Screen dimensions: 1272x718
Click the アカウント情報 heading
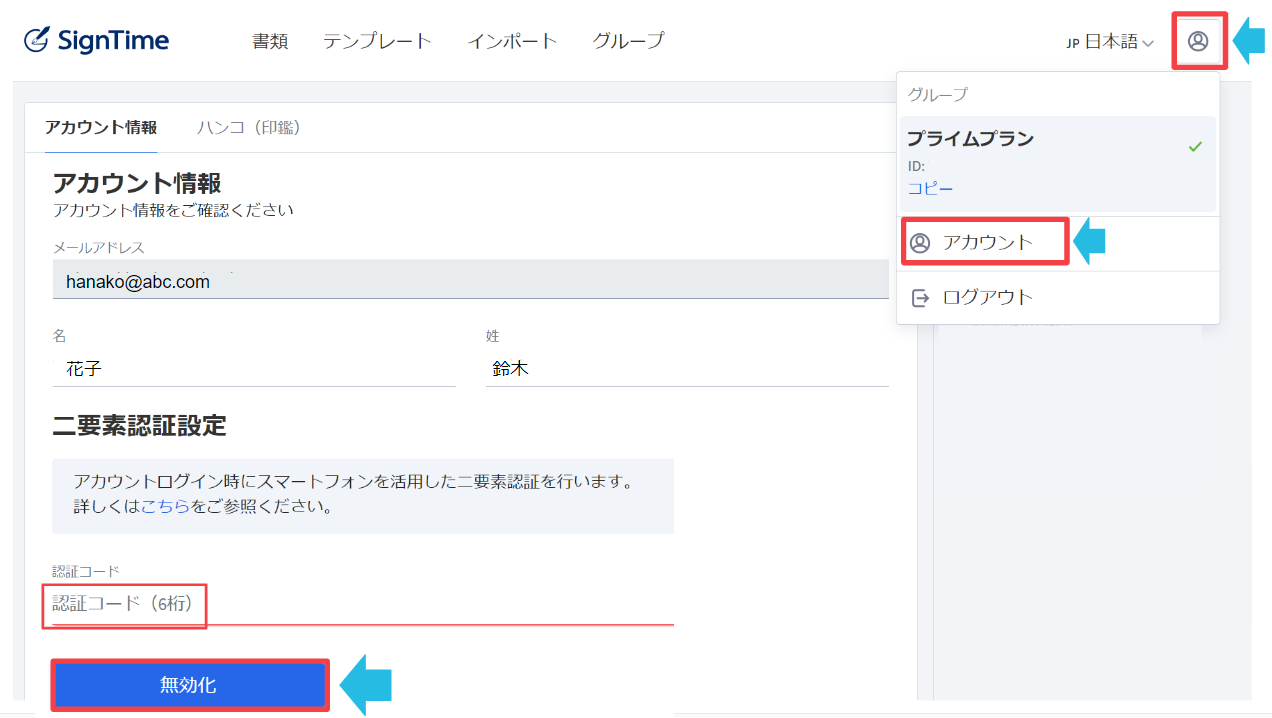pos(137,183)
